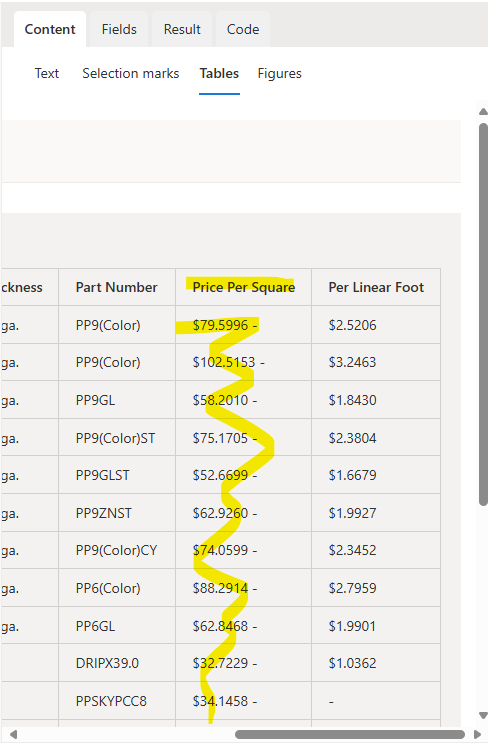Image resolution: width=488 pixels, height=744 pixels.
Task: Click the PPSKYPCC8 table cell
Action: (117, 701)
